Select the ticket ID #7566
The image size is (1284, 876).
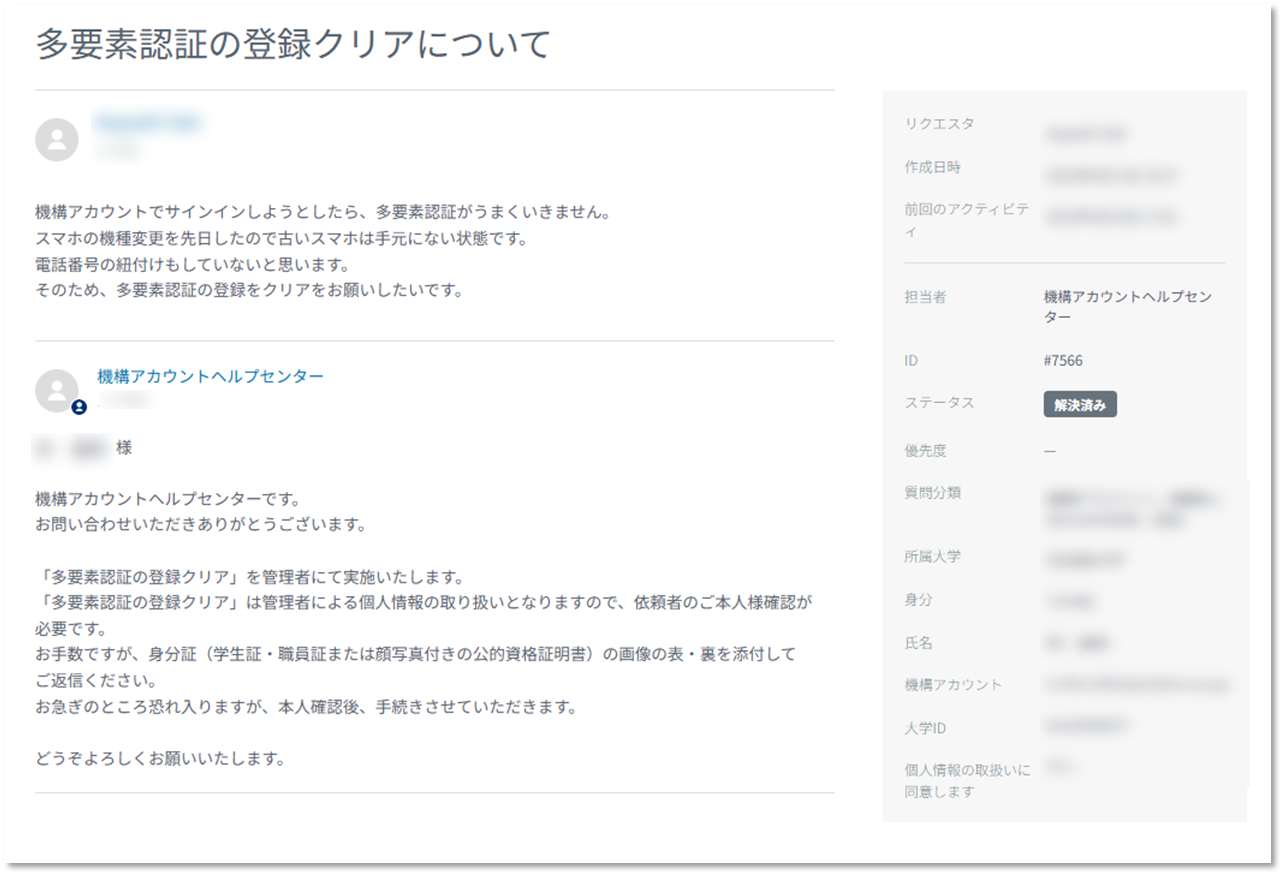point(1062,360)
